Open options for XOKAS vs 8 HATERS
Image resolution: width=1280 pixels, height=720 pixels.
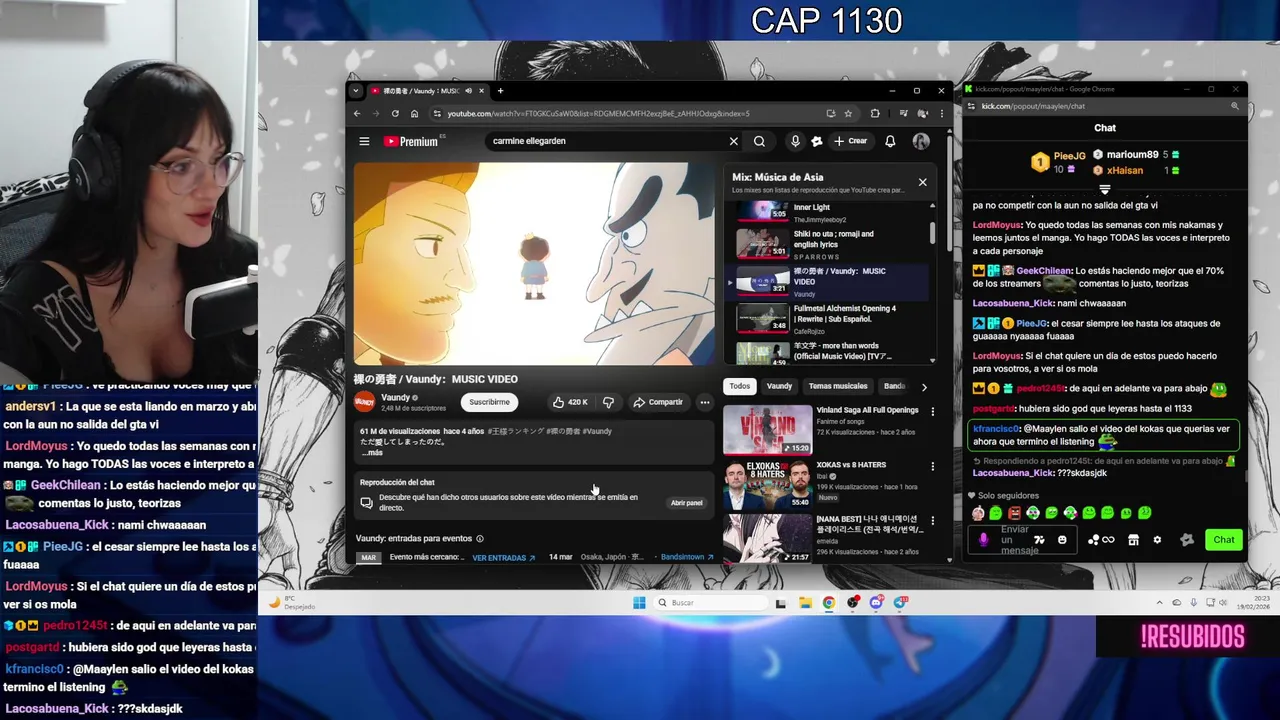coord(933,466)
